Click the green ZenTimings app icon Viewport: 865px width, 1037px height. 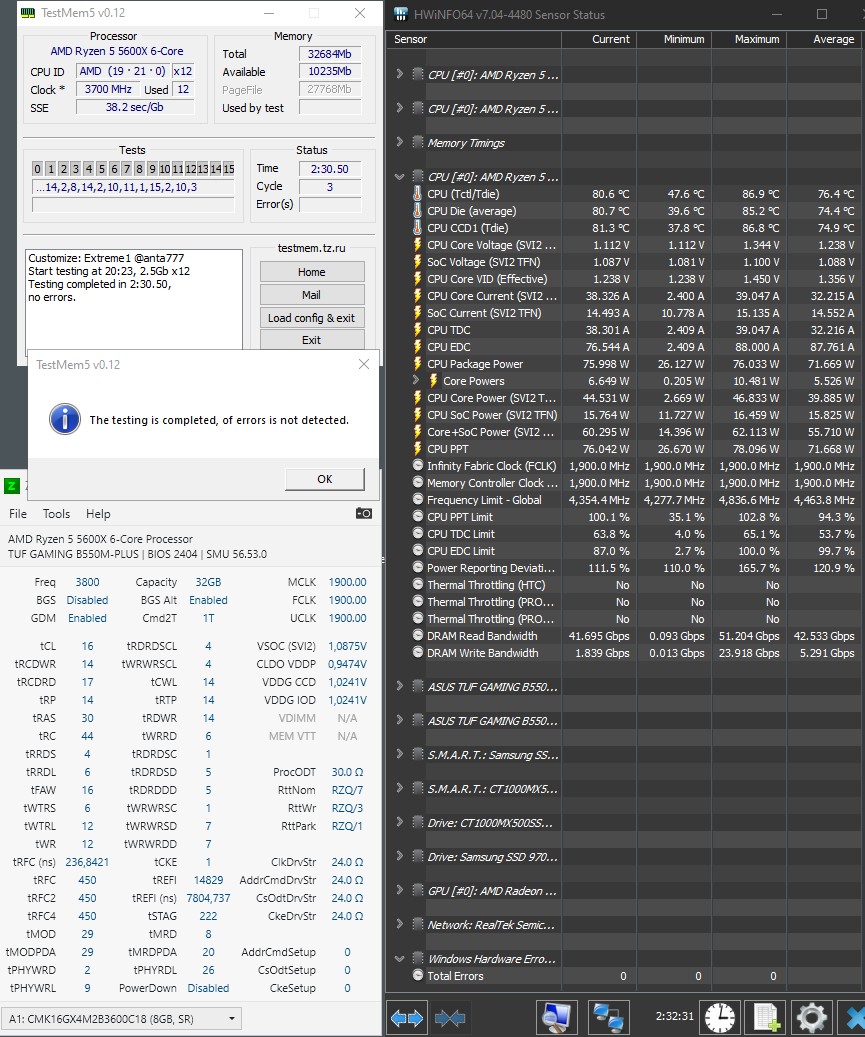point(12,486)
